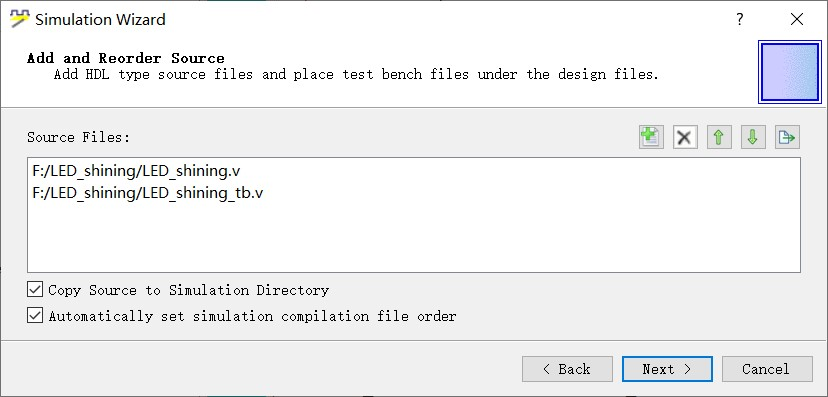Click the Add and Reorder Source heading
The height and width of the screenshot is (397, 828).
click(x=126, y=58)
